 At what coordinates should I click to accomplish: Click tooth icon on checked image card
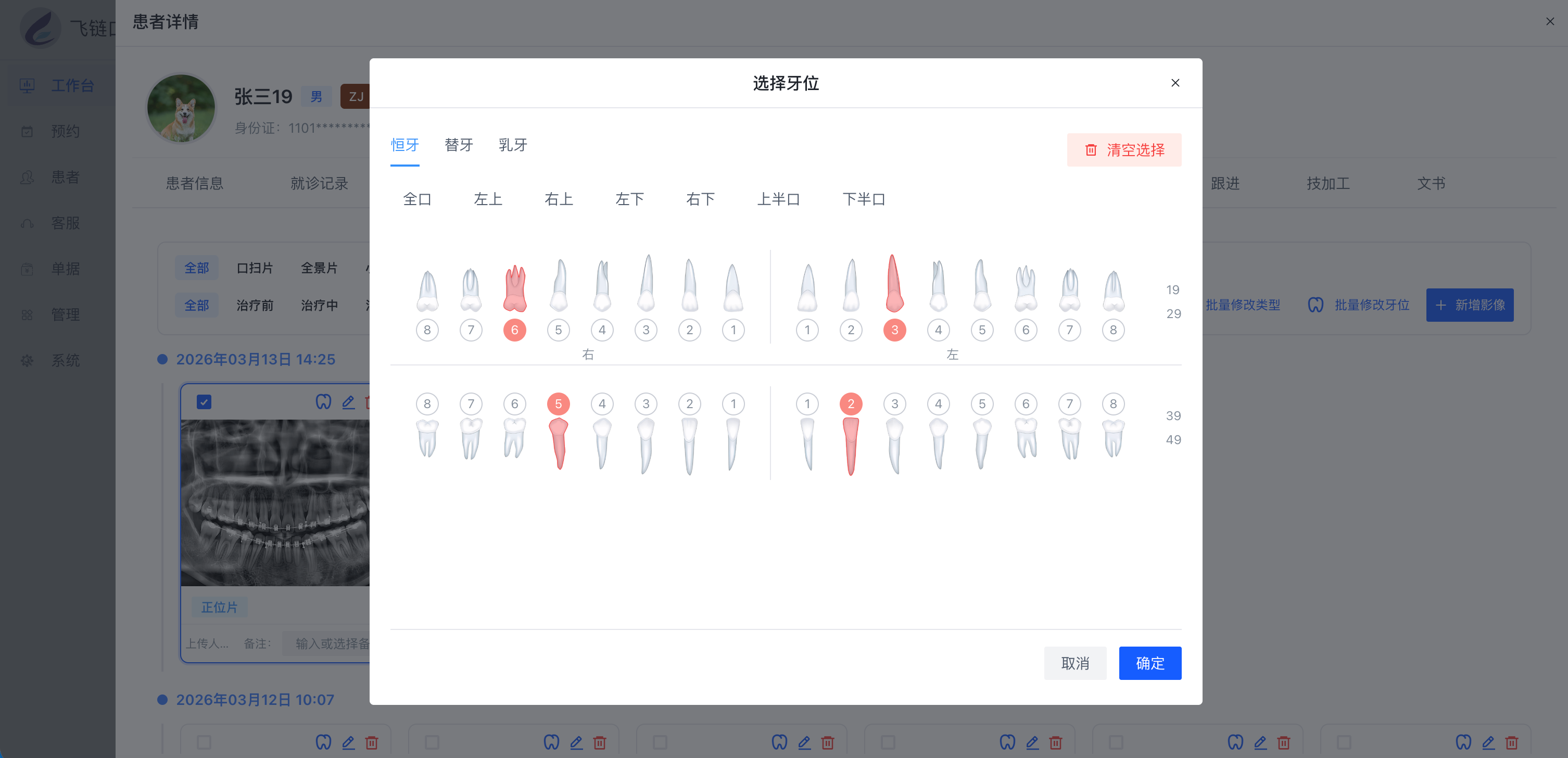[x=323, y=402]
